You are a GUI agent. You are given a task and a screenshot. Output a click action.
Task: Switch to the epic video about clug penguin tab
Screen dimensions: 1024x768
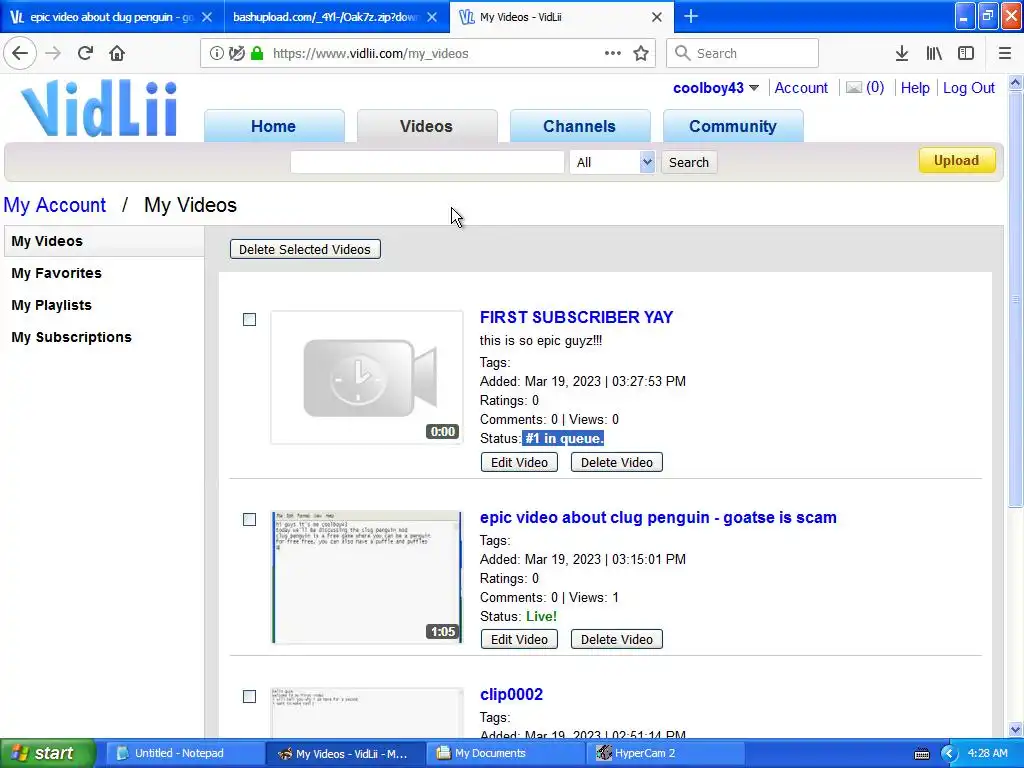111,17
